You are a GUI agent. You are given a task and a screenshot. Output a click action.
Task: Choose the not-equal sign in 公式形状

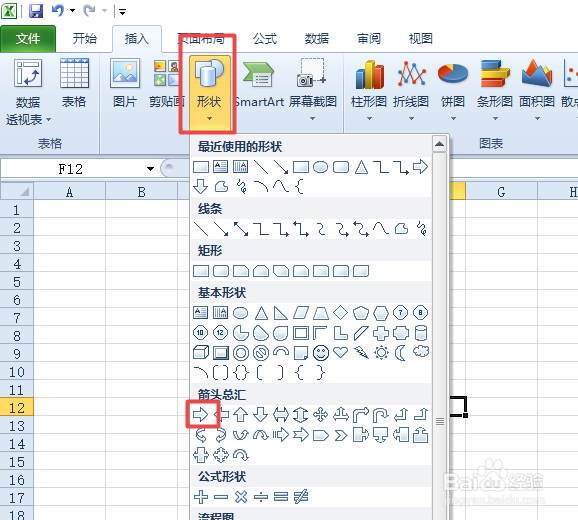pos(301,497)
